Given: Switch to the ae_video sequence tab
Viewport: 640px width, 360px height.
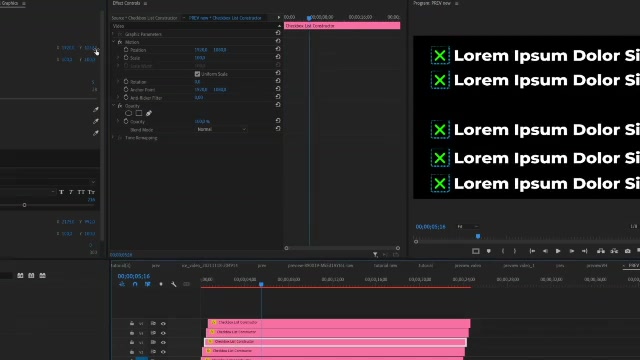Looking at the screenshot, I should [x=209, y=265].
